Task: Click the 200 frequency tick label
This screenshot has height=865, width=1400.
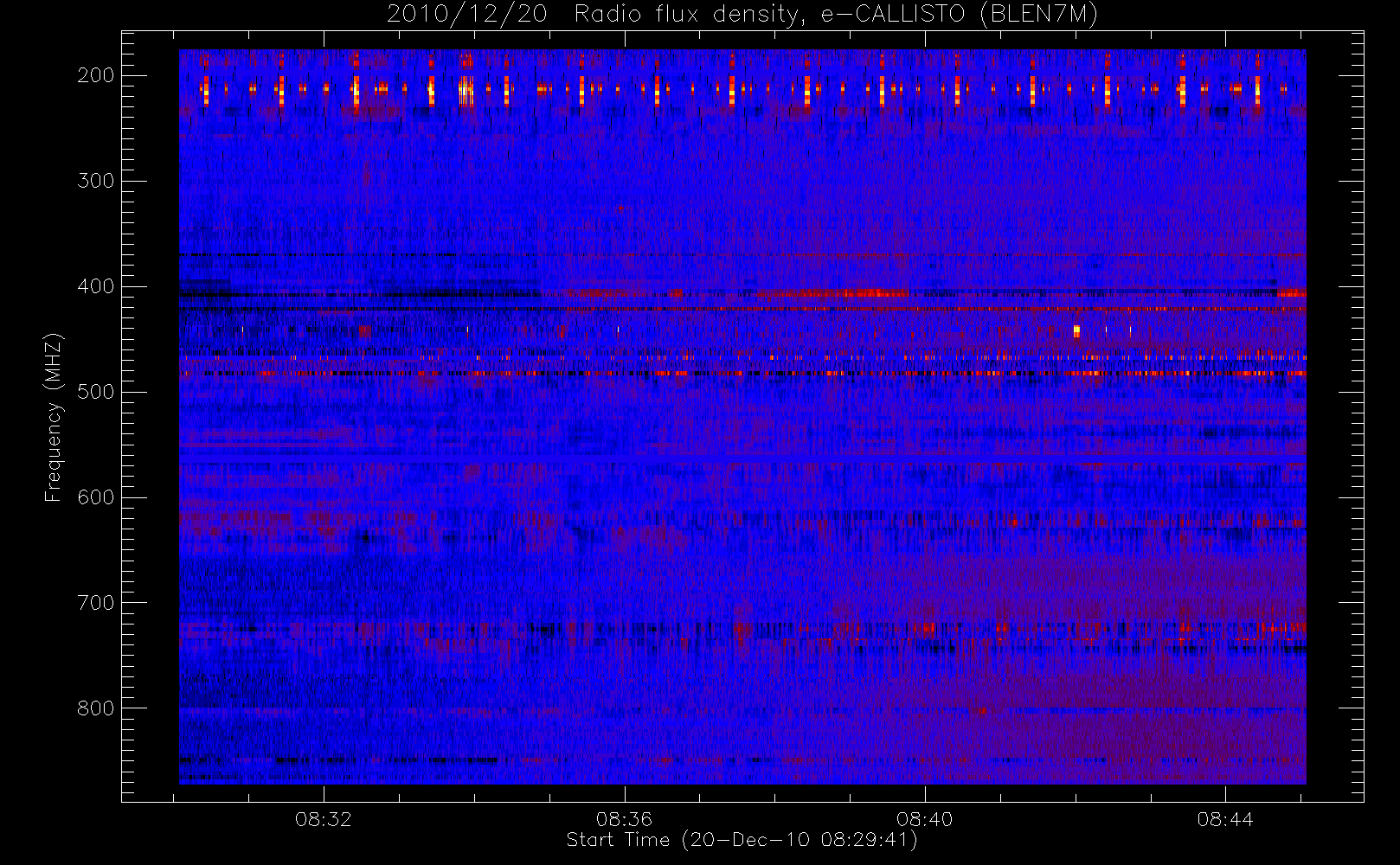Action: (96, 75)
